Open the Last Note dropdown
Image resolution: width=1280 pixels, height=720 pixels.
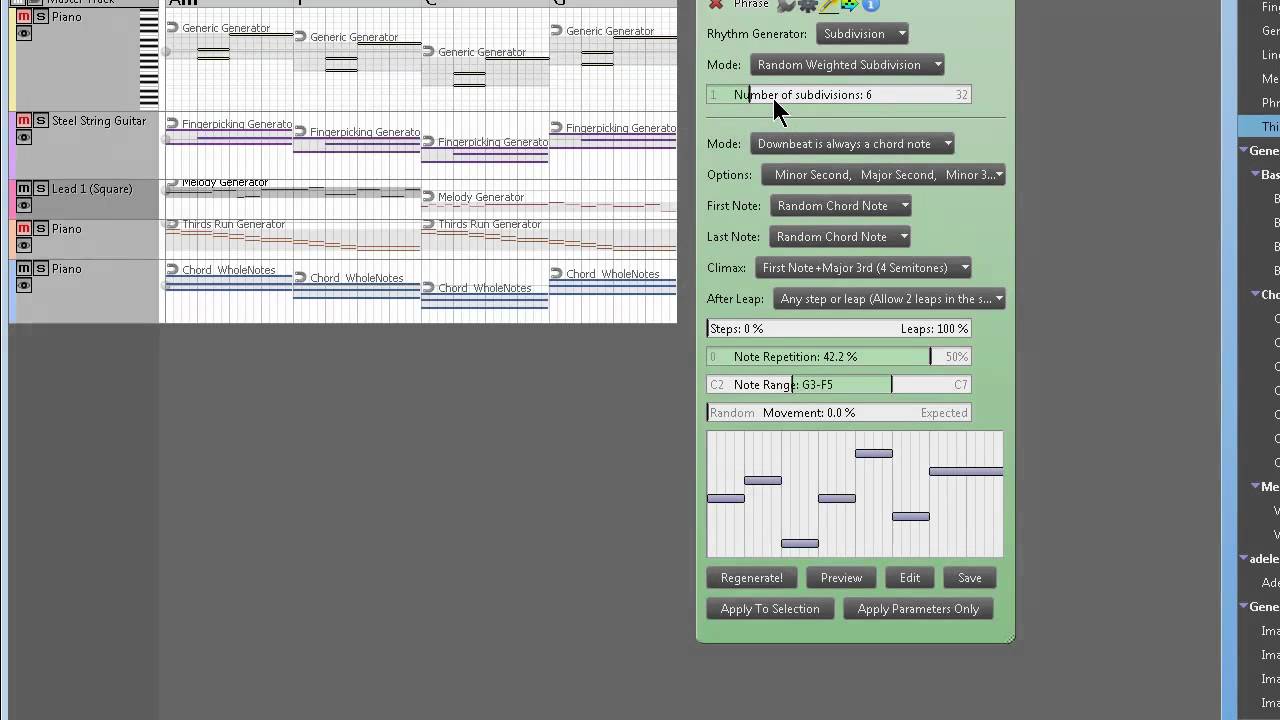tap(839, 237)
